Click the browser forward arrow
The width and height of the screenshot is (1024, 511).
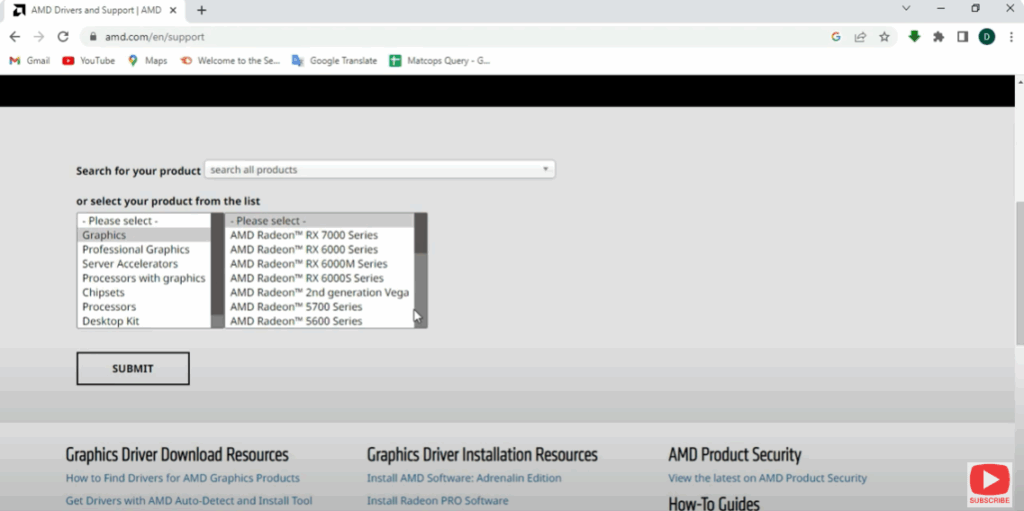pyautogui.click(x=39, y=37)
